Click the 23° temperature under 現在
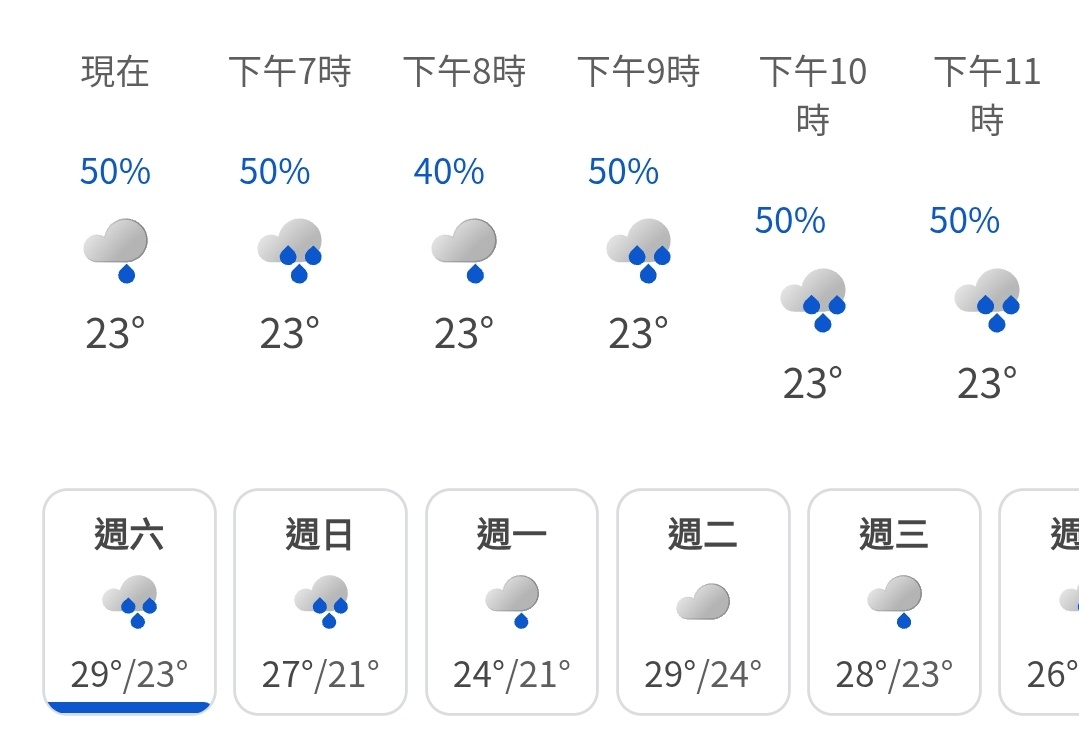Screen dimensions: 1079x742 point(116,334)
